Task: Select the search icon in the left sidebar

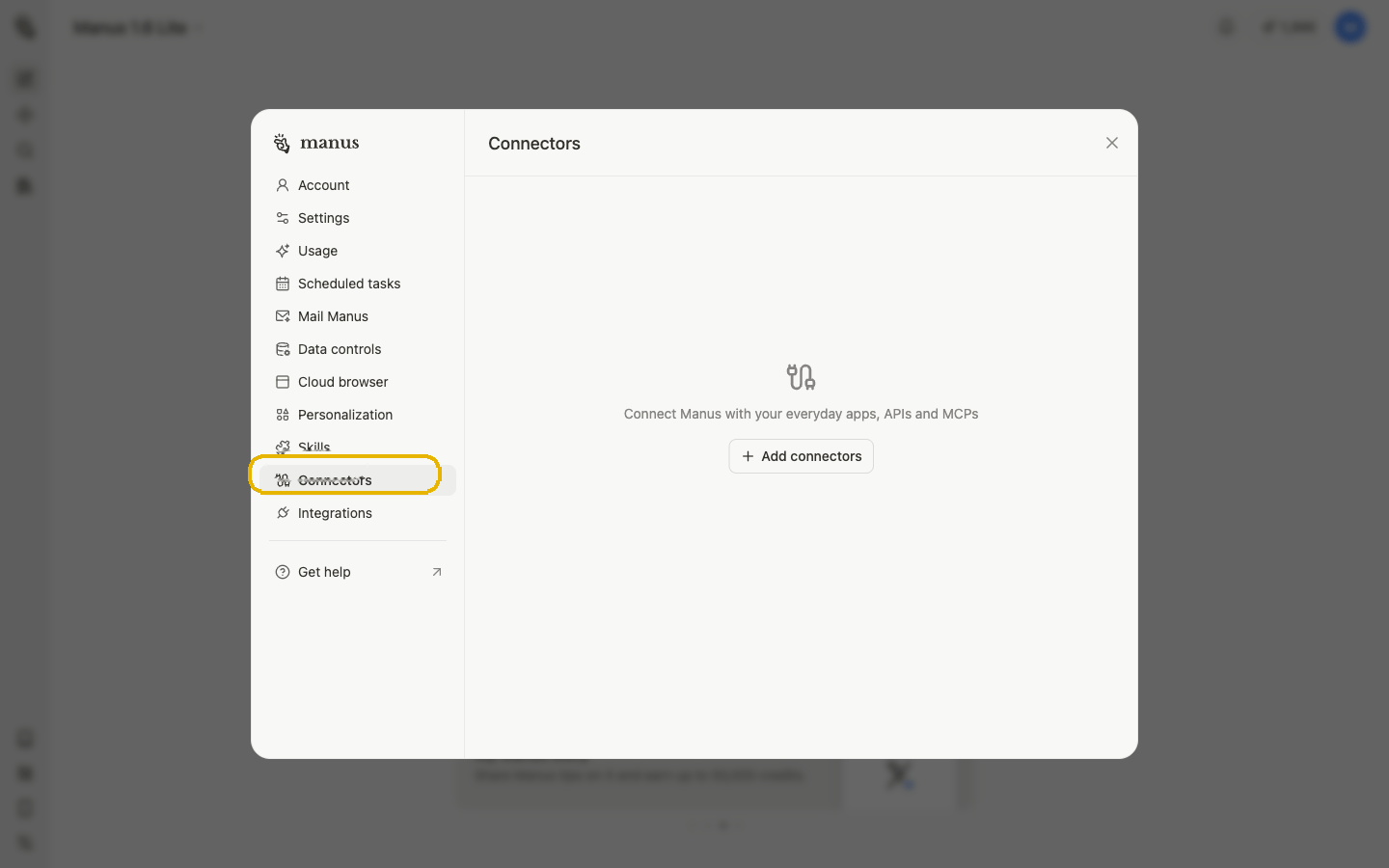Action: [x=24, y=149]
